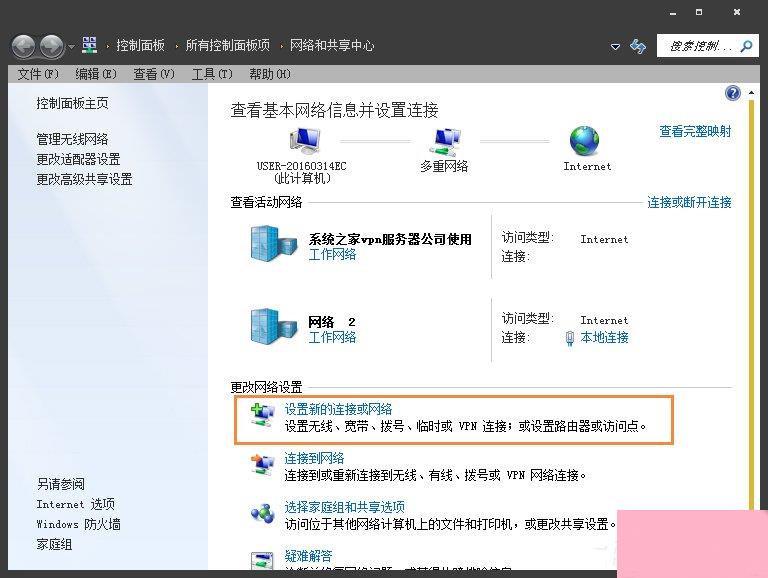Image resolution: width=768 pixels, height=578 pixels.
Task: Click 连接或断开连接 link
Action: click(x=689, y=202)
